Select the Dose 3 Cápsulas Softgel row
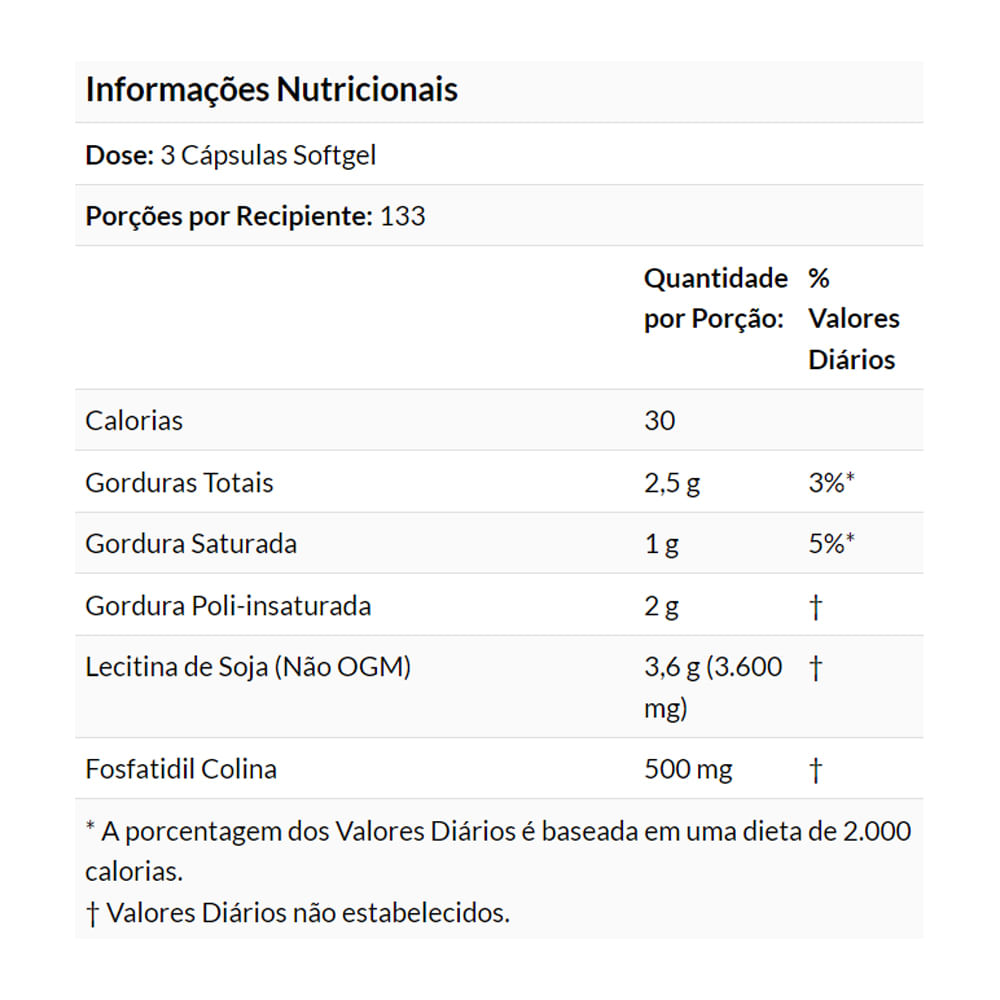 click(x=231, y=156)
